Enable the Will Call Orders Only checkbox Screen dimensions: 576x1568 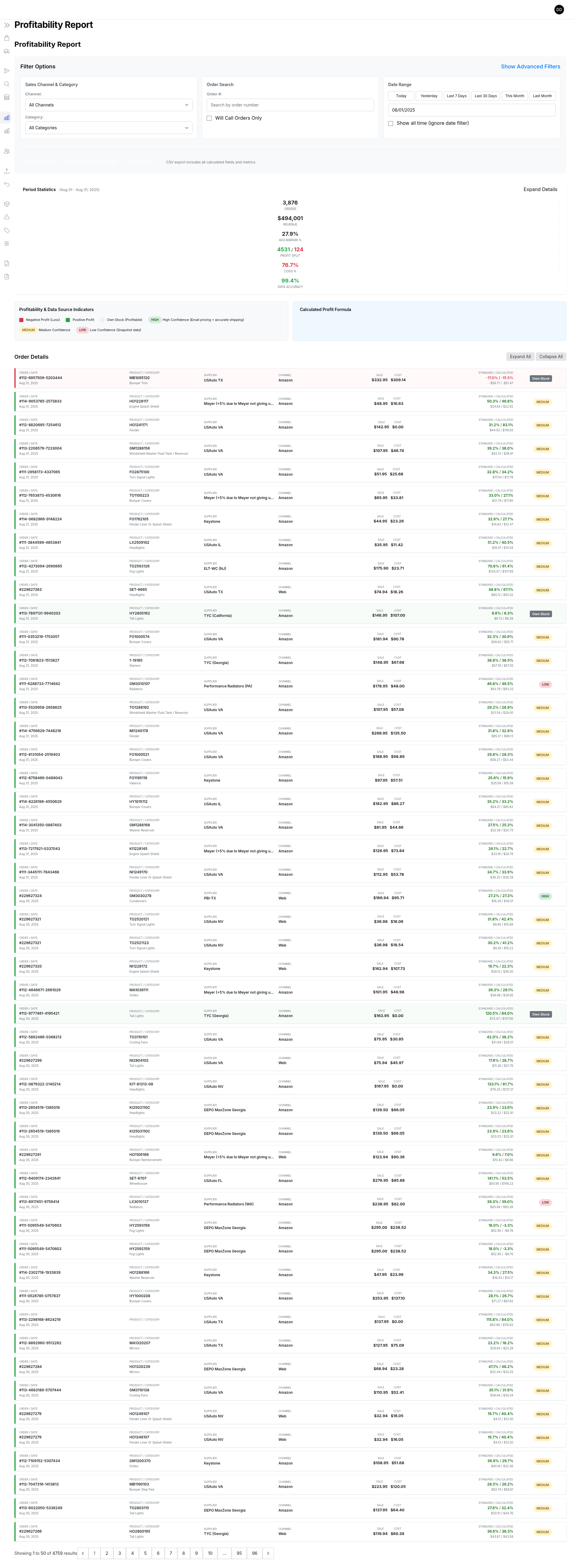[209, 118]
